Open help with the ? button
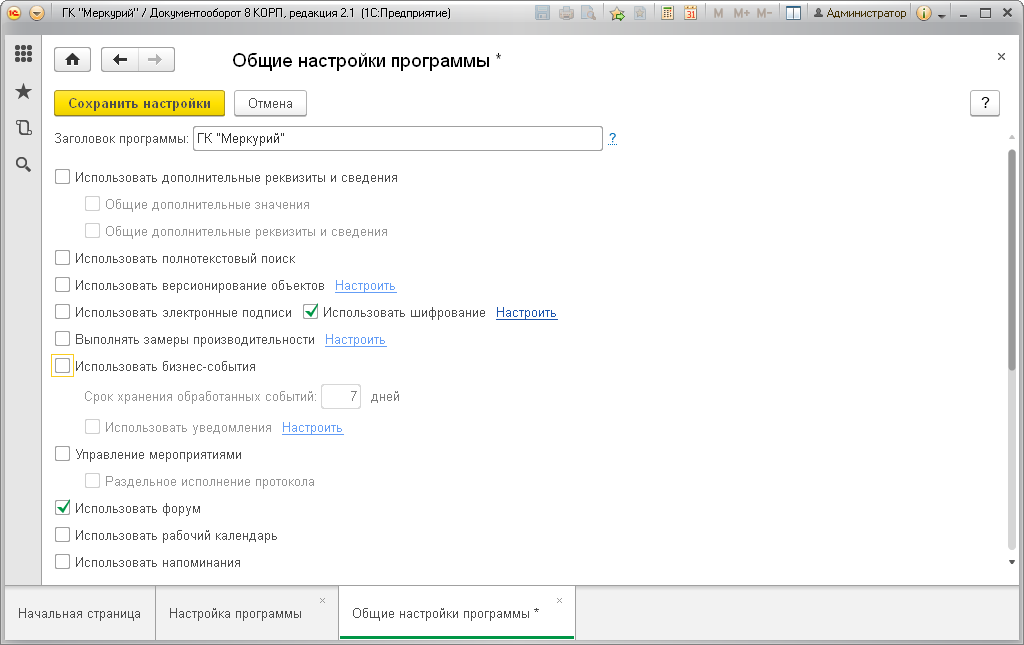Screen dimensions: 1024x645 [x=985, y=103]
